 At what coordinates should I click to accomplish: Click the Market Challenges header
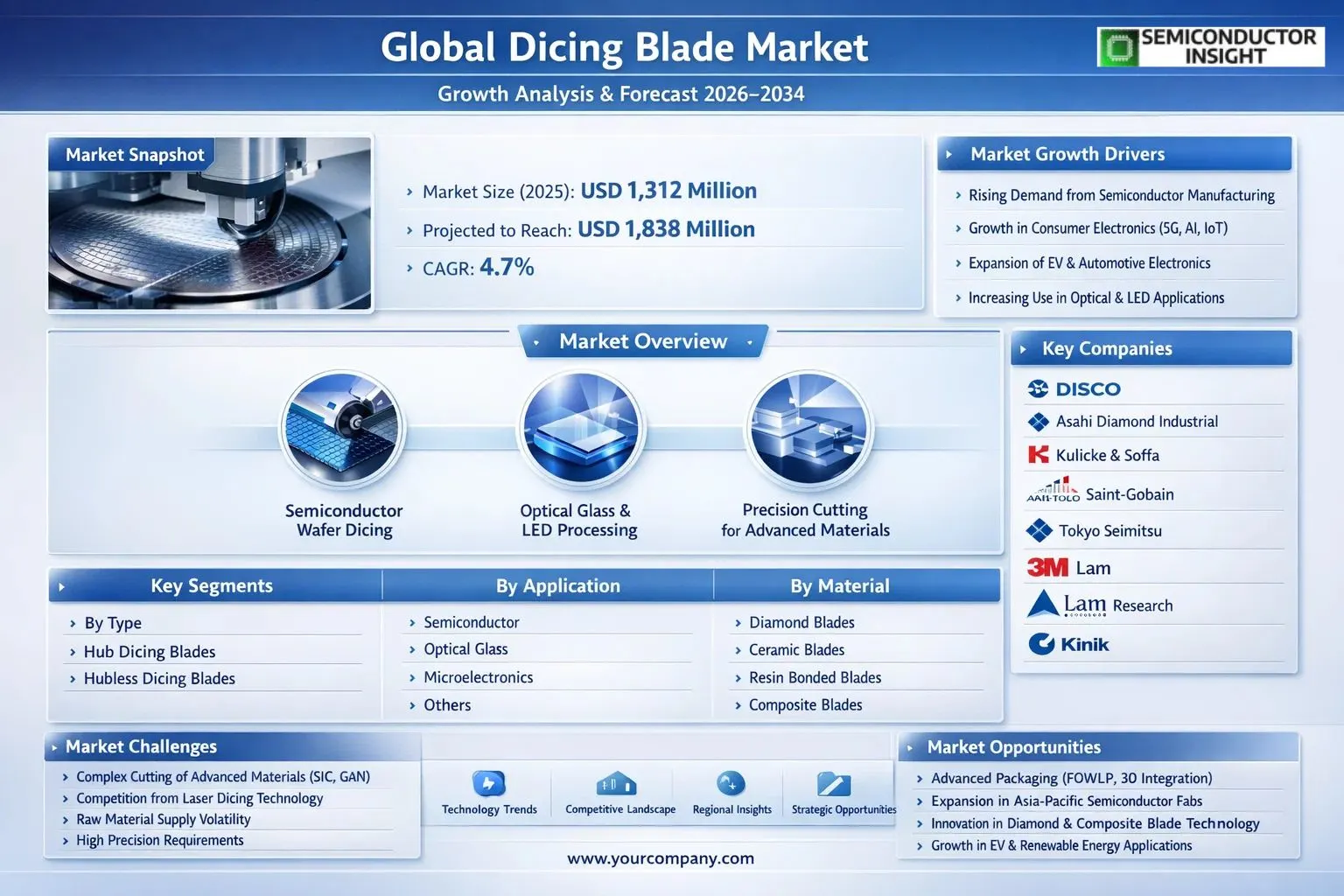pos(233,746)
